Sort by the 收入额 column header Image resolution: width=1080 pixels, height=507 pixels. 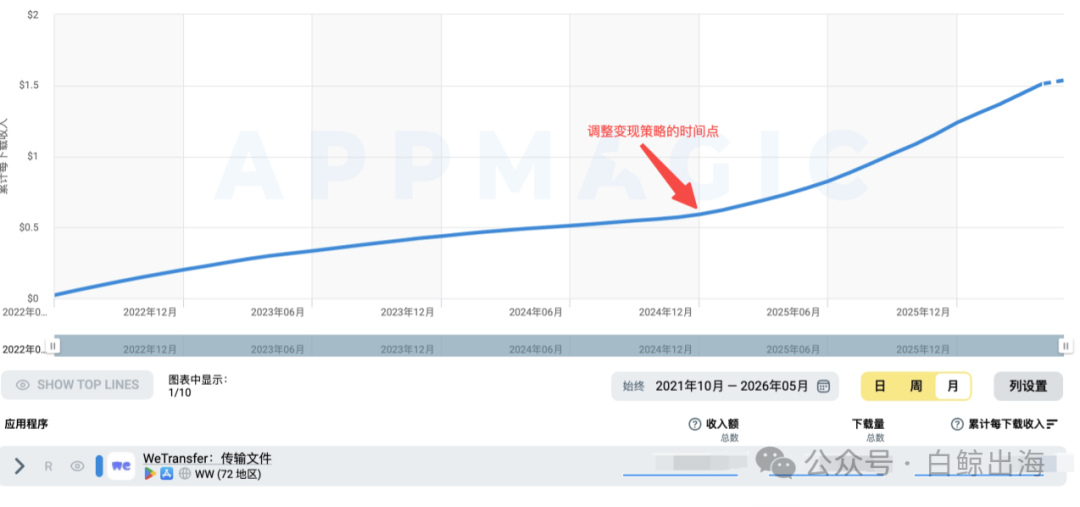pyautogui.click(x=723, y=424)
